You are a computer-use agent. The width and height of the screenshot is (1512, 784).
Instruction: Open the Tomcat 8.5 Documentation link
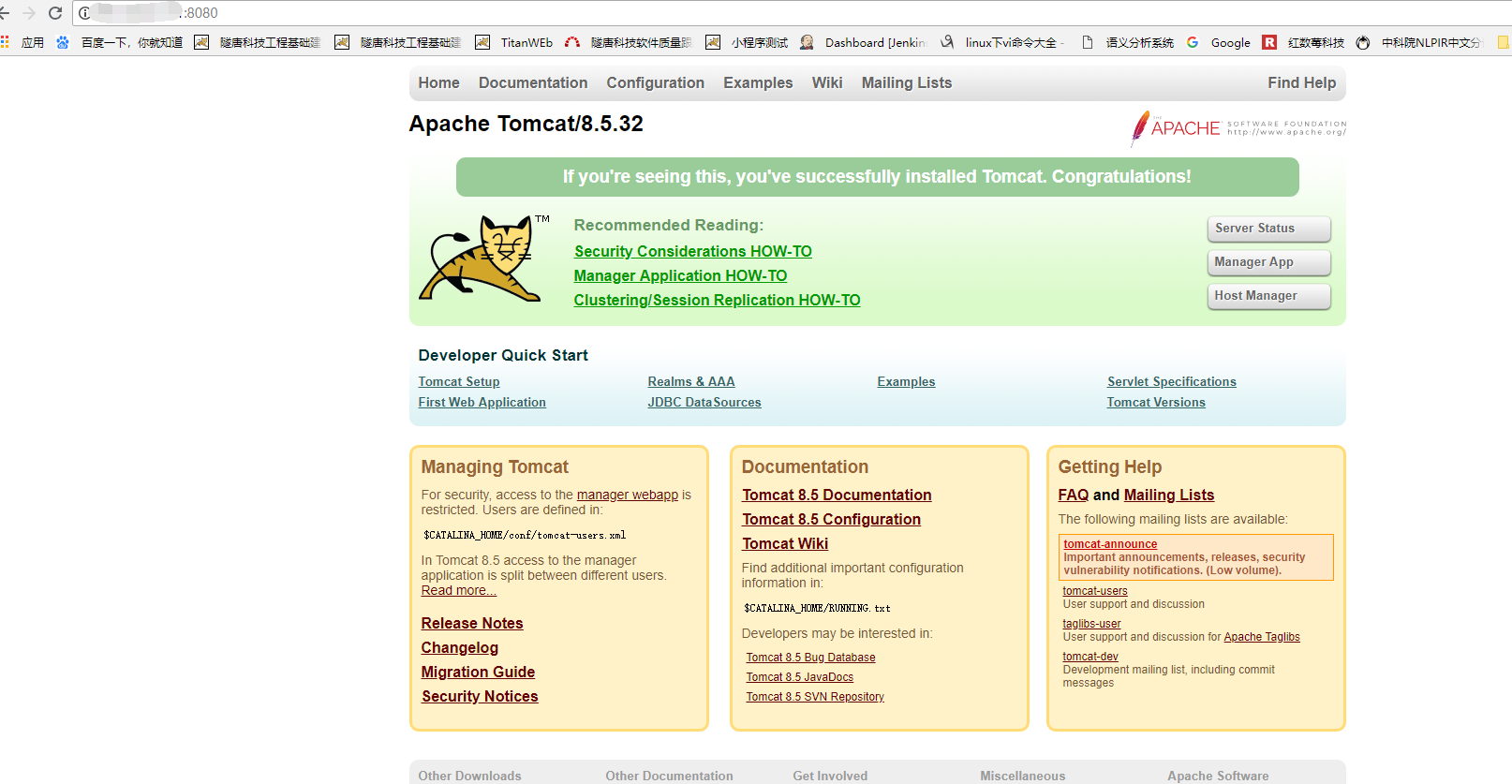pos(837,495)
